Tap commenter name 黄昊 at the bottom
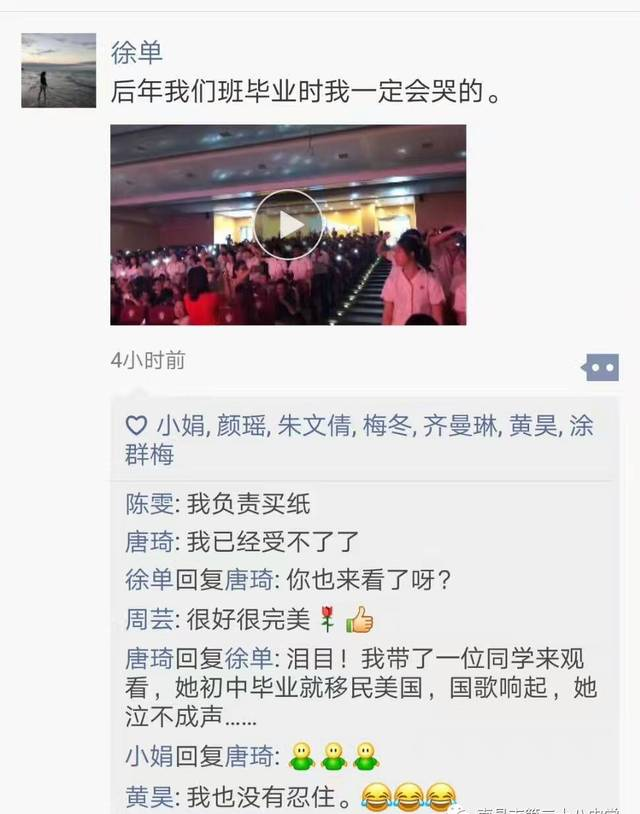The height and width of the screenshot is (814, 640). pyautogui.click(x=149, y=797)
